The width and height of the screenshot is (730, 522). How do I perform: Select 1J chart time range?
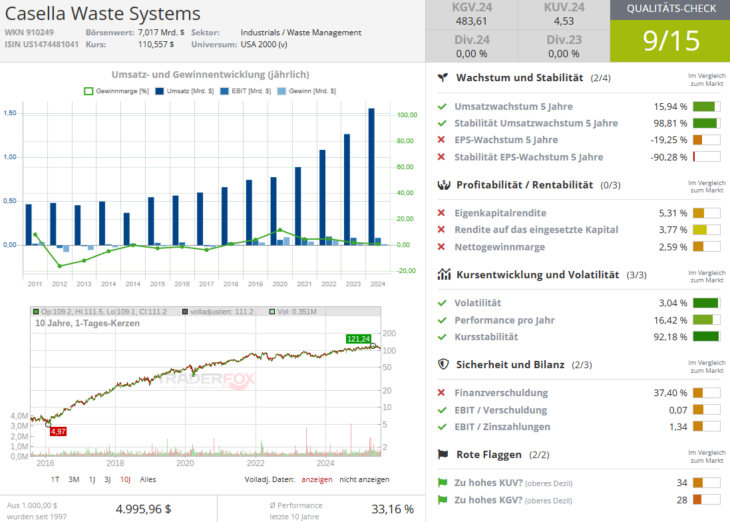pos(92,479)
